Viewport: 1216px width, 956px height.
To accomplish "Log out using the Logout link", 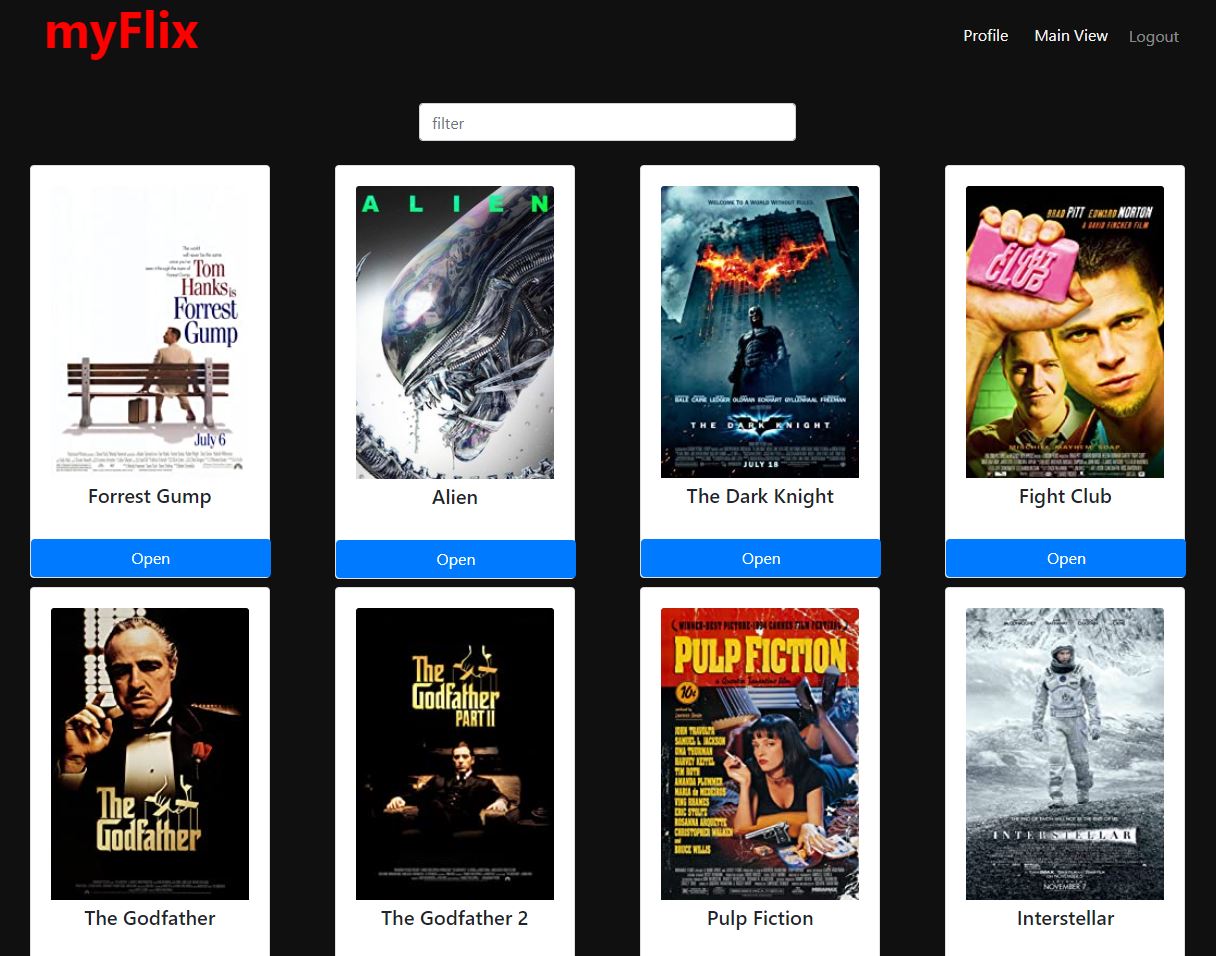I will coord(1153,37).
